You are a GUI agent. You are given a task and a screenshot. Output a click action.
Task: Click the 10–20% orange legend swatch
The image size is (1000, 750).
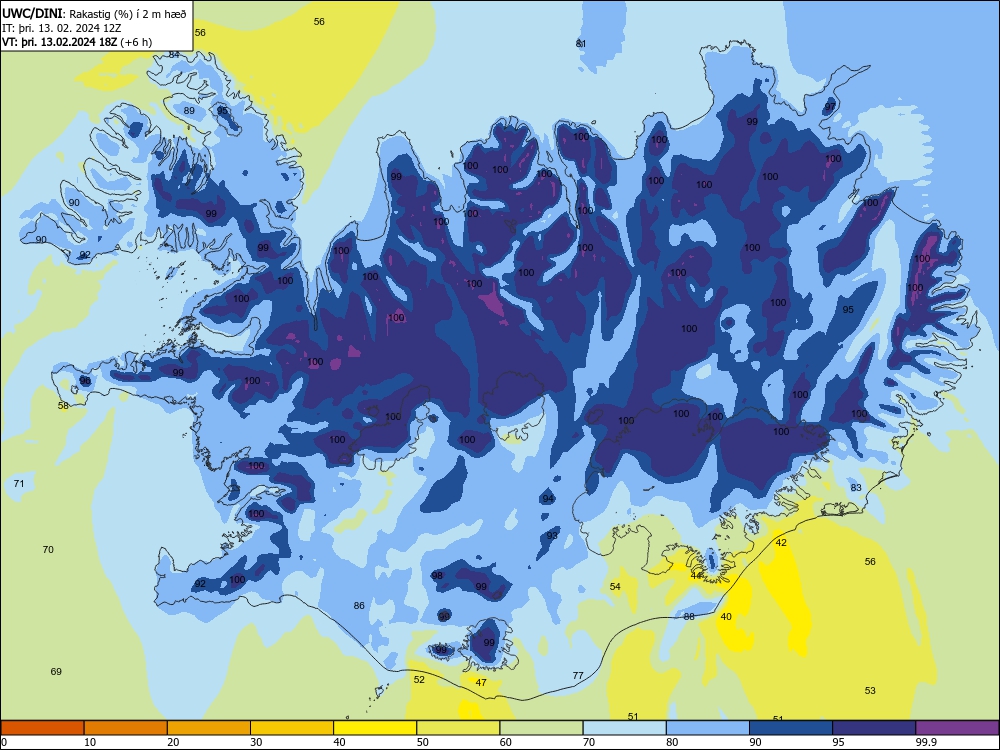click(x=126, y=728)
